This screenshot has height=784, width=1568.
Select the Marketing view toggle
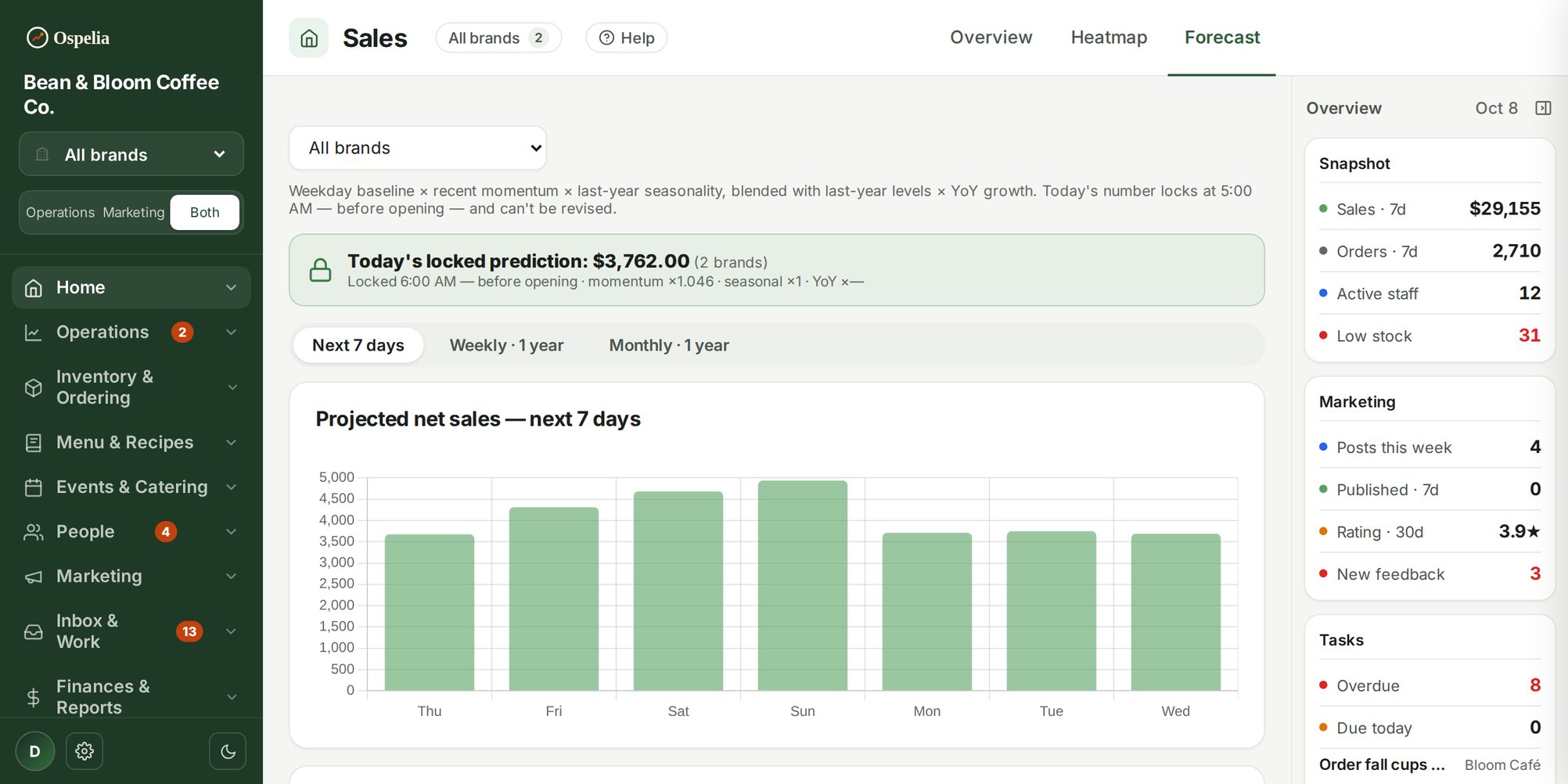[134, 212]
